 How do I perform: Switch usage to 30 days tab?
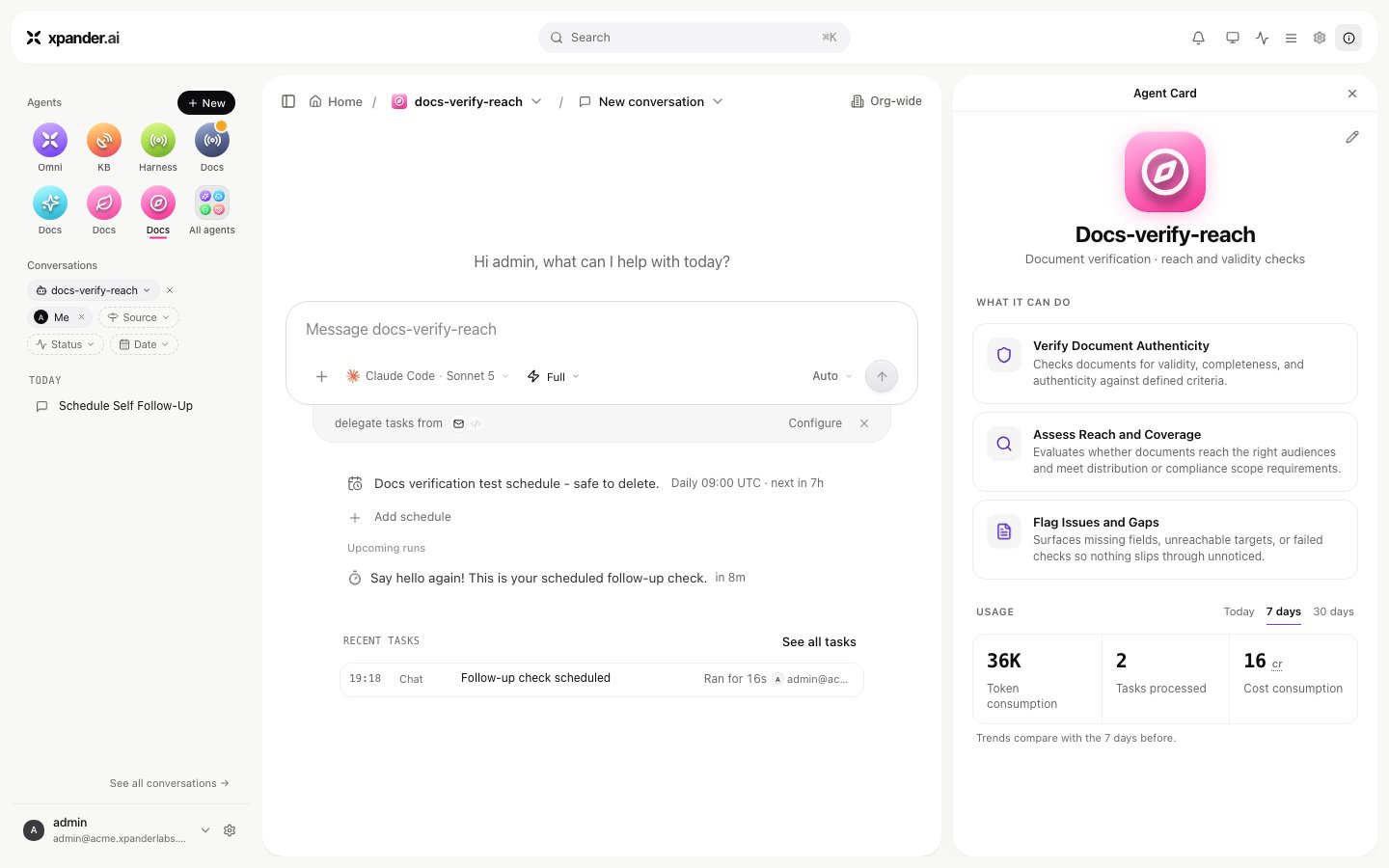click(1333, 611)
